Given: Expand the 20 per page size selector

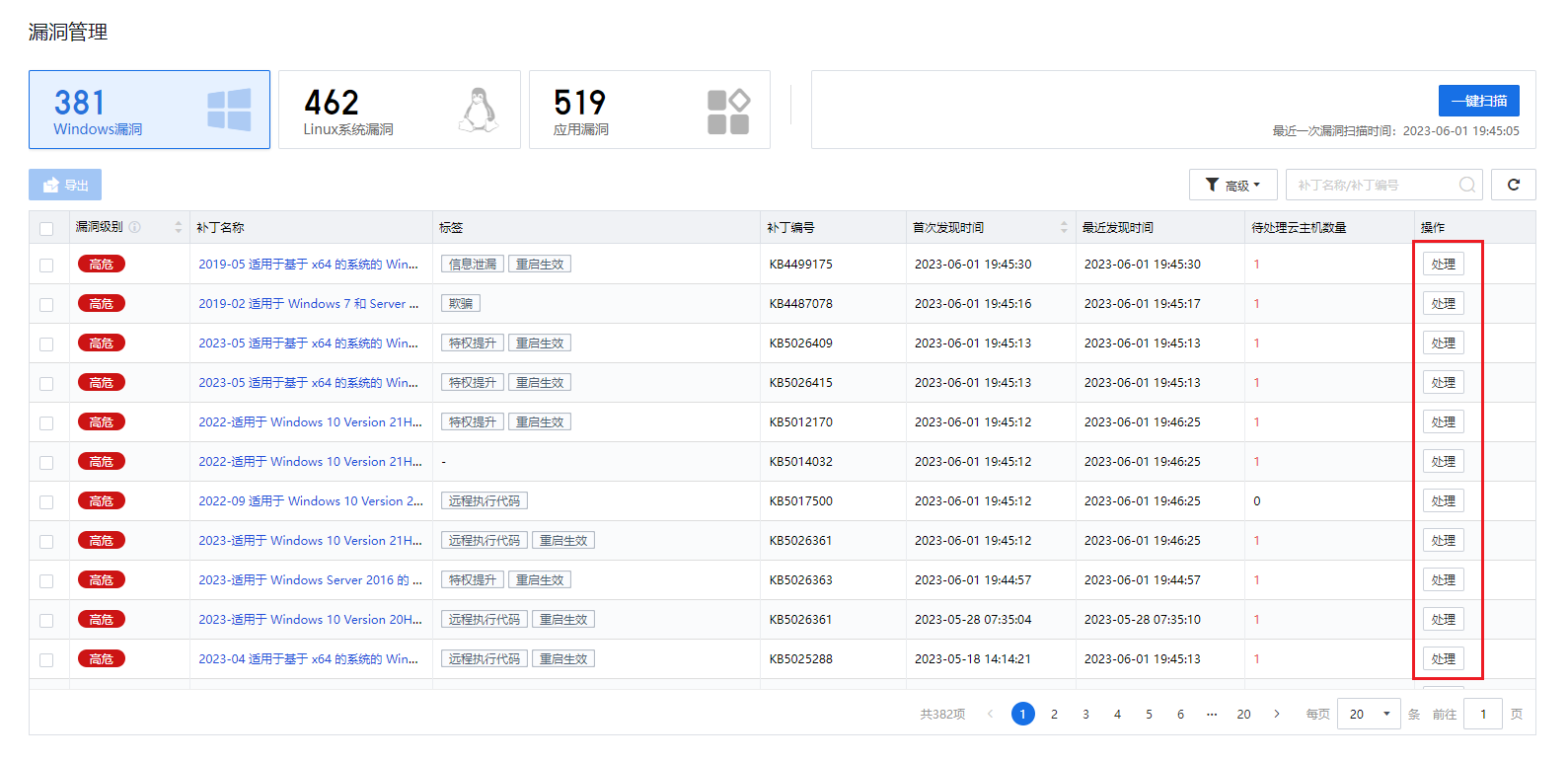Looking at the screenshot, I should coord(1369,714).
